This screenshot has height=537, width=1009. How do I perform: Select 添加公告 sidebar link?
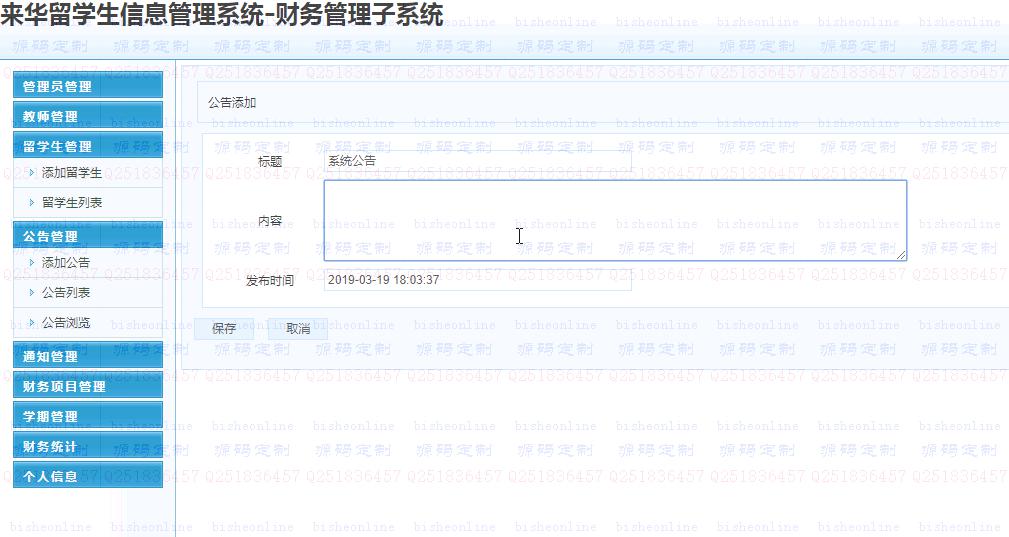coord(66,262)
